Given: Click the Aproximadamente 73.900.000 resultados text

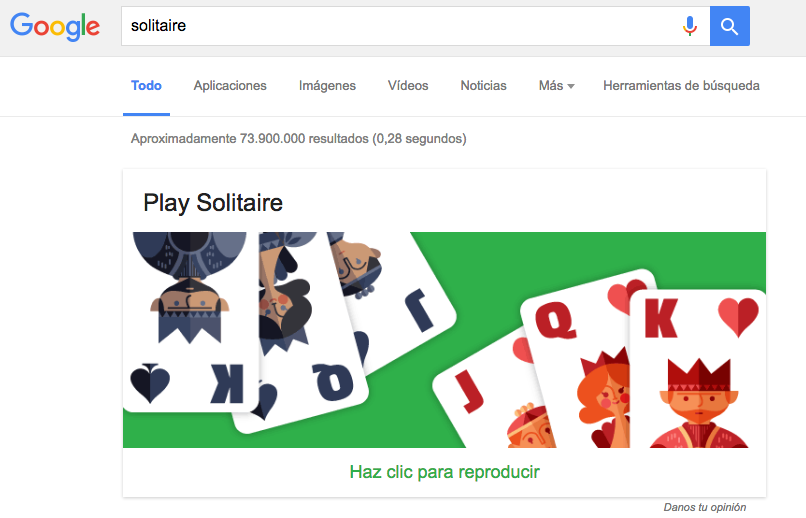Looking at the screenshot, I should pos(299,139).
